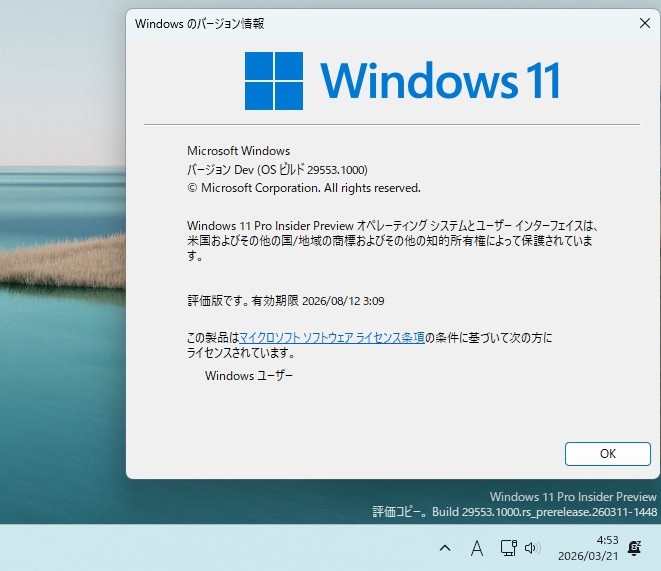The image size is (661, 571).
Task: Open clock showing 4:53 2026/03/21
Action: click(x=588, y=548)
